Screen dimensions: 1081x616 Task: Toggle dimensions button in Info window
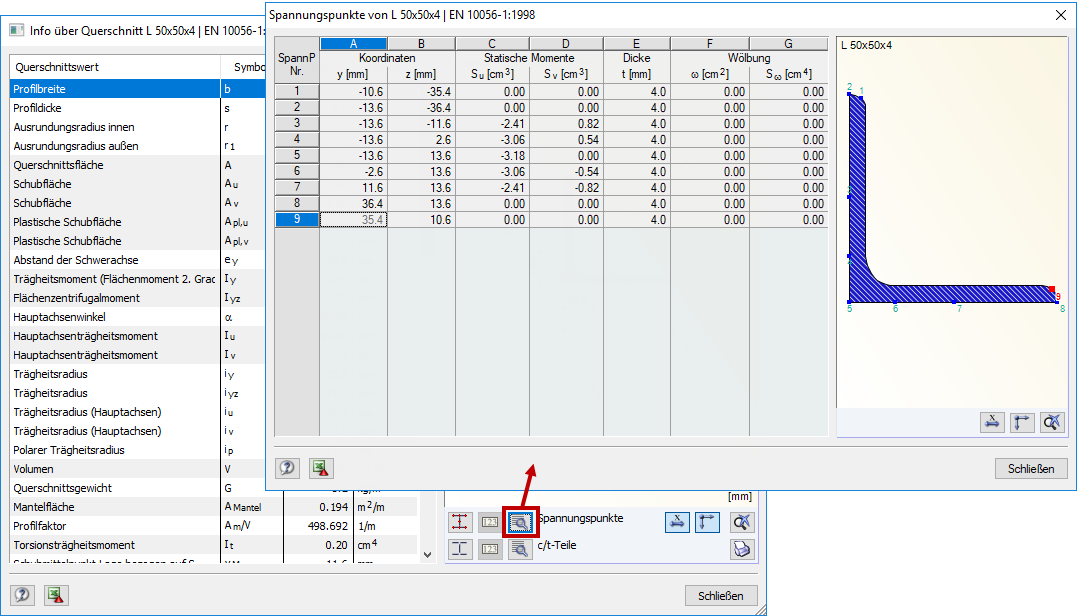click(677, 522)
